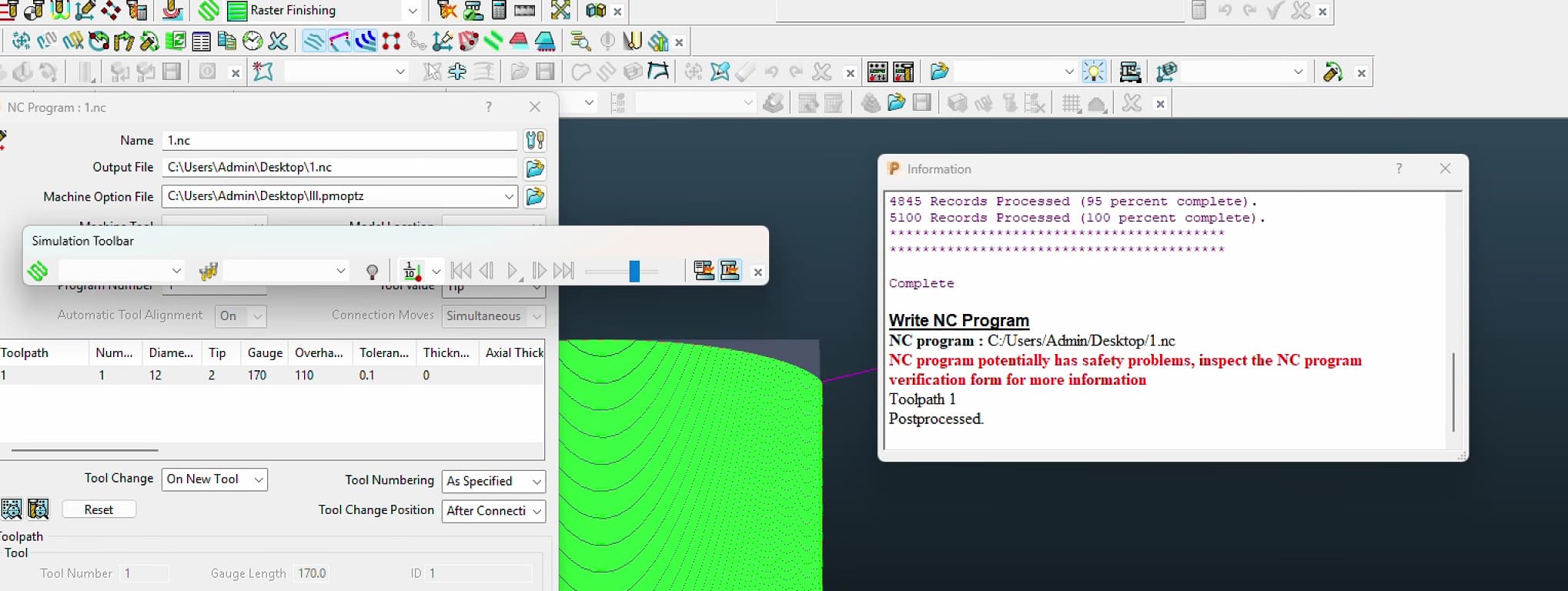Click the tool with green rotation arrow icon
Viewport: 1568px width, 591px height.
point(1332,72)
